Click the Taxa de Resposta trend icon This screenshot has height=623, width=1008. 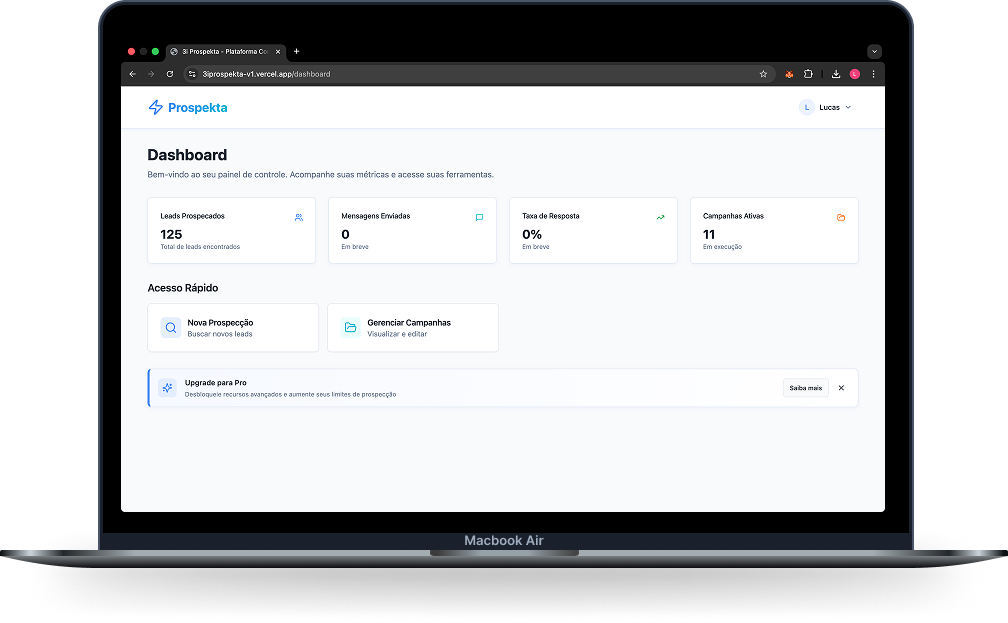point(660,217)
